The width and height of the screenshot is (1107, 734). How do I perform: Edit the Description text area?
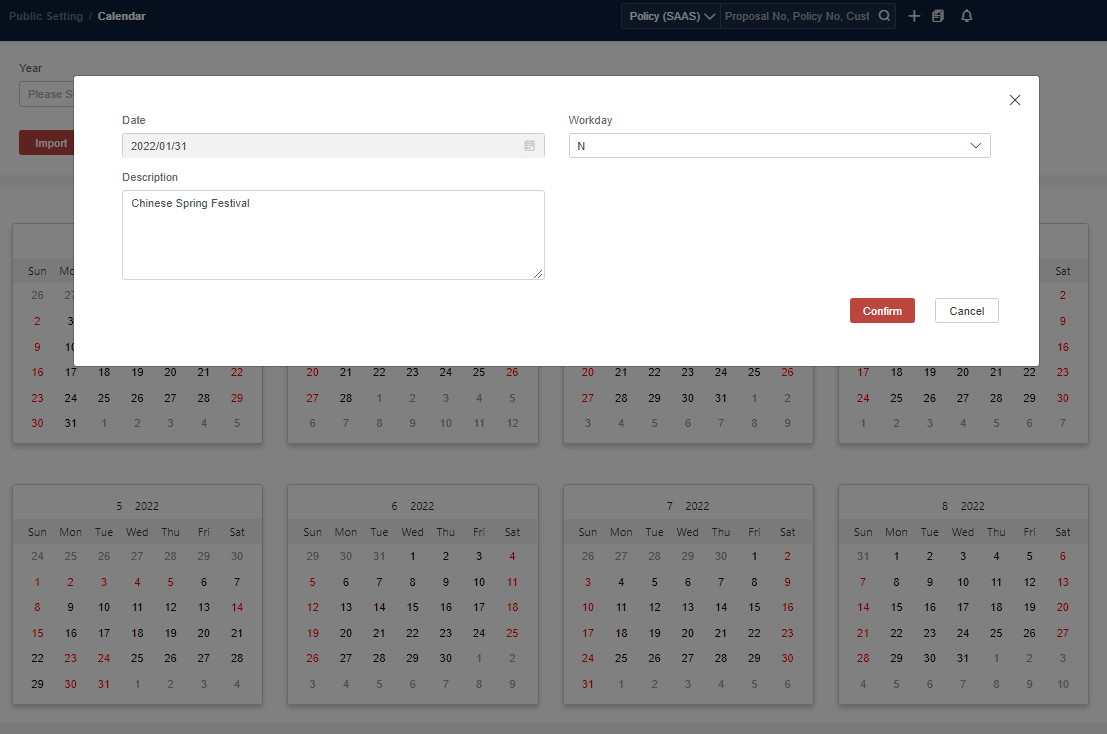pos(333,235)
